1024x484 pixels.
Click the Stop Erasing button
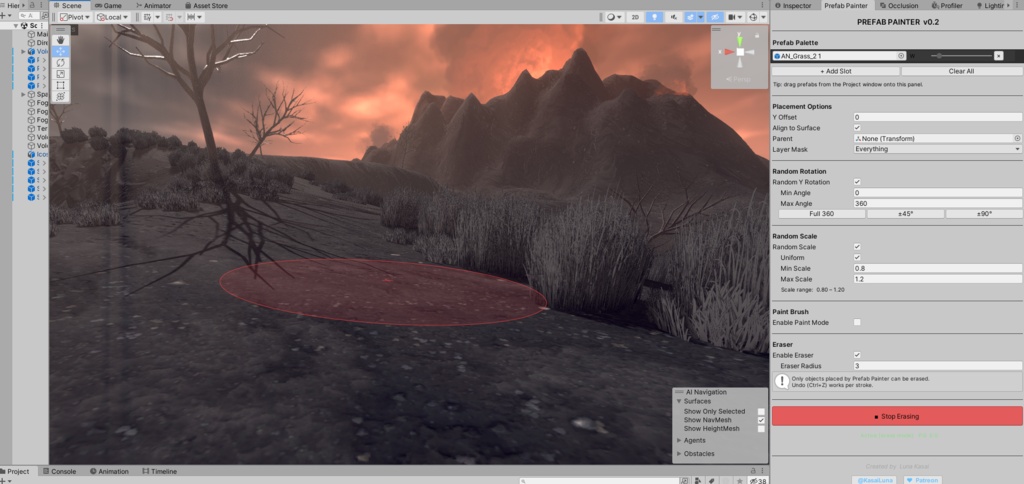(x=897, y=416)
